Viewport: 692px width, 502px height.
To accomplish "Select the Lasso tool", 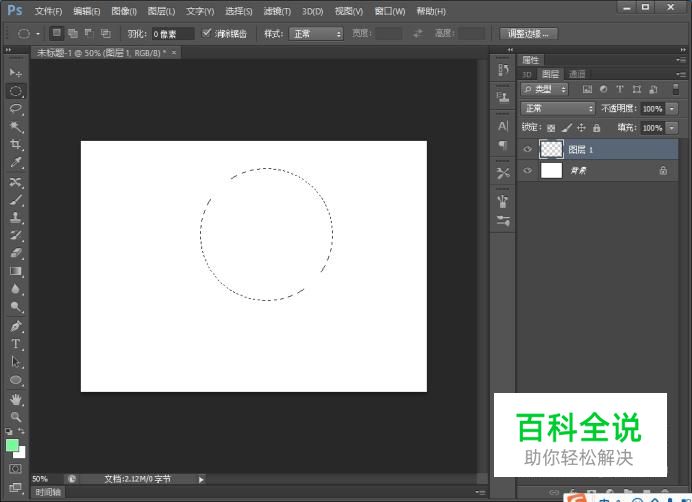I will [x=16, y=108].
